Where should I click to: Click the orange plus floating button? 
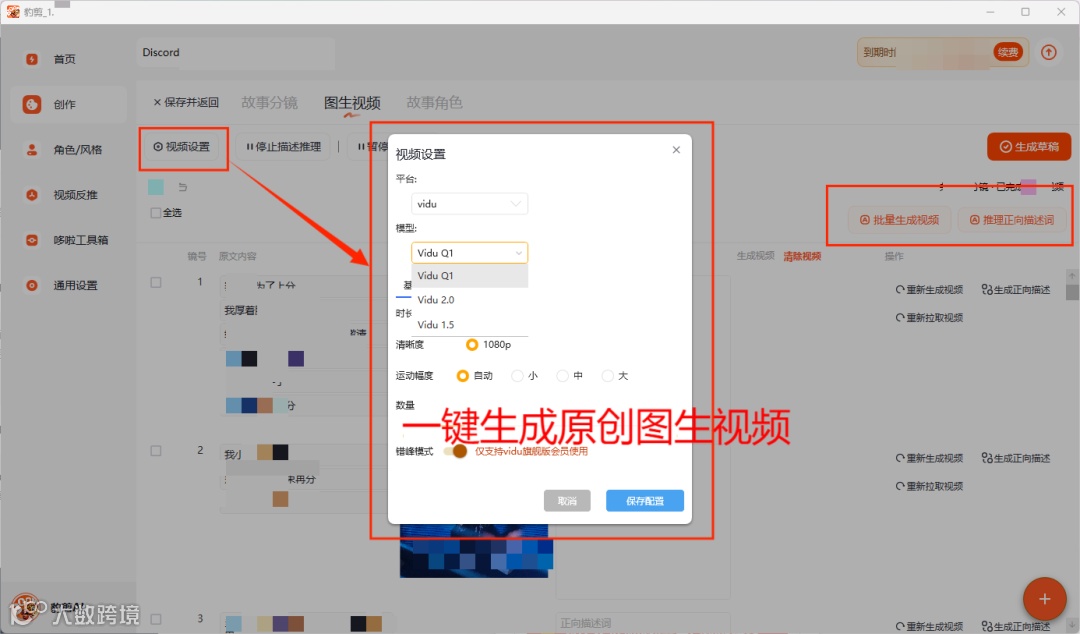1044,599
